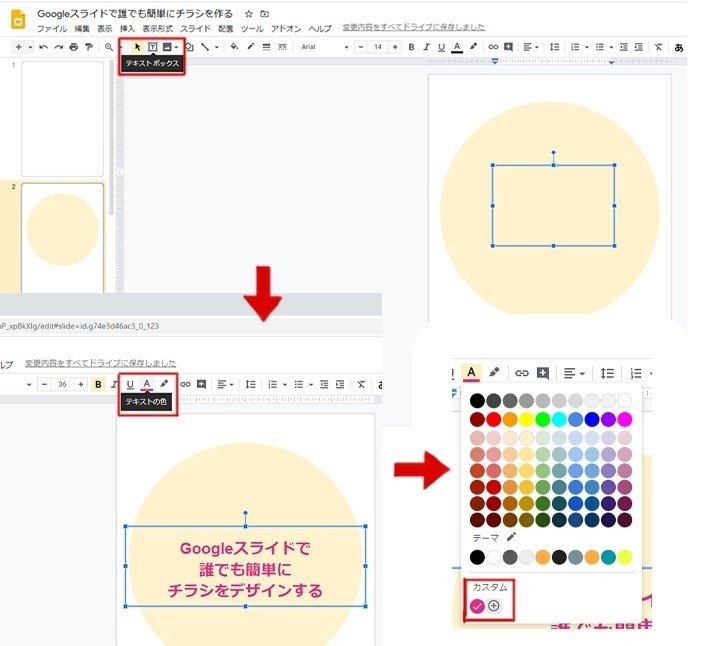
Task: Click the pencil icon next to テーマ
Action: pyautogui.click(x=511, y=536)
